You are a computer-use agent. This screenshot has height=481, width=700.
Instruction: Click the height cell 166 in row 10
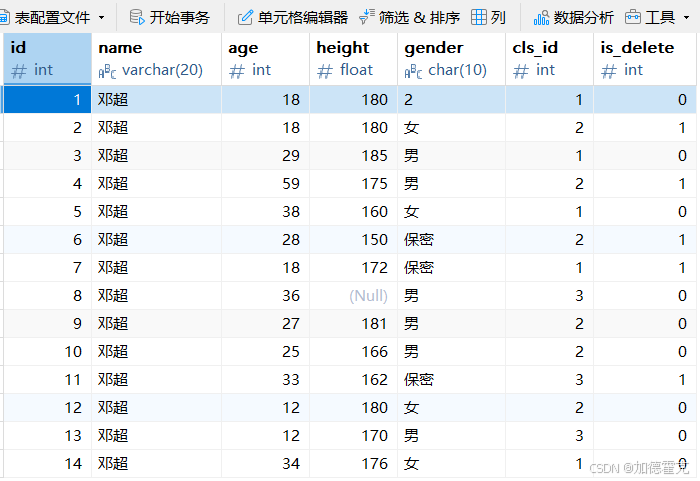(x=353, y=351)
